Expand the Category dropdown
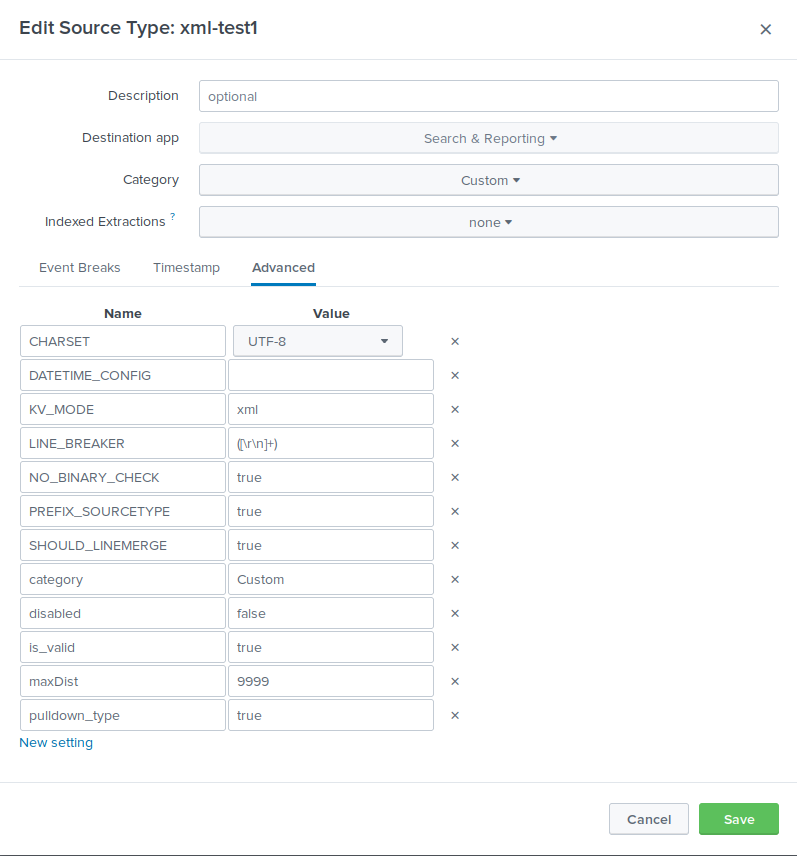 (x=489, y=180)
